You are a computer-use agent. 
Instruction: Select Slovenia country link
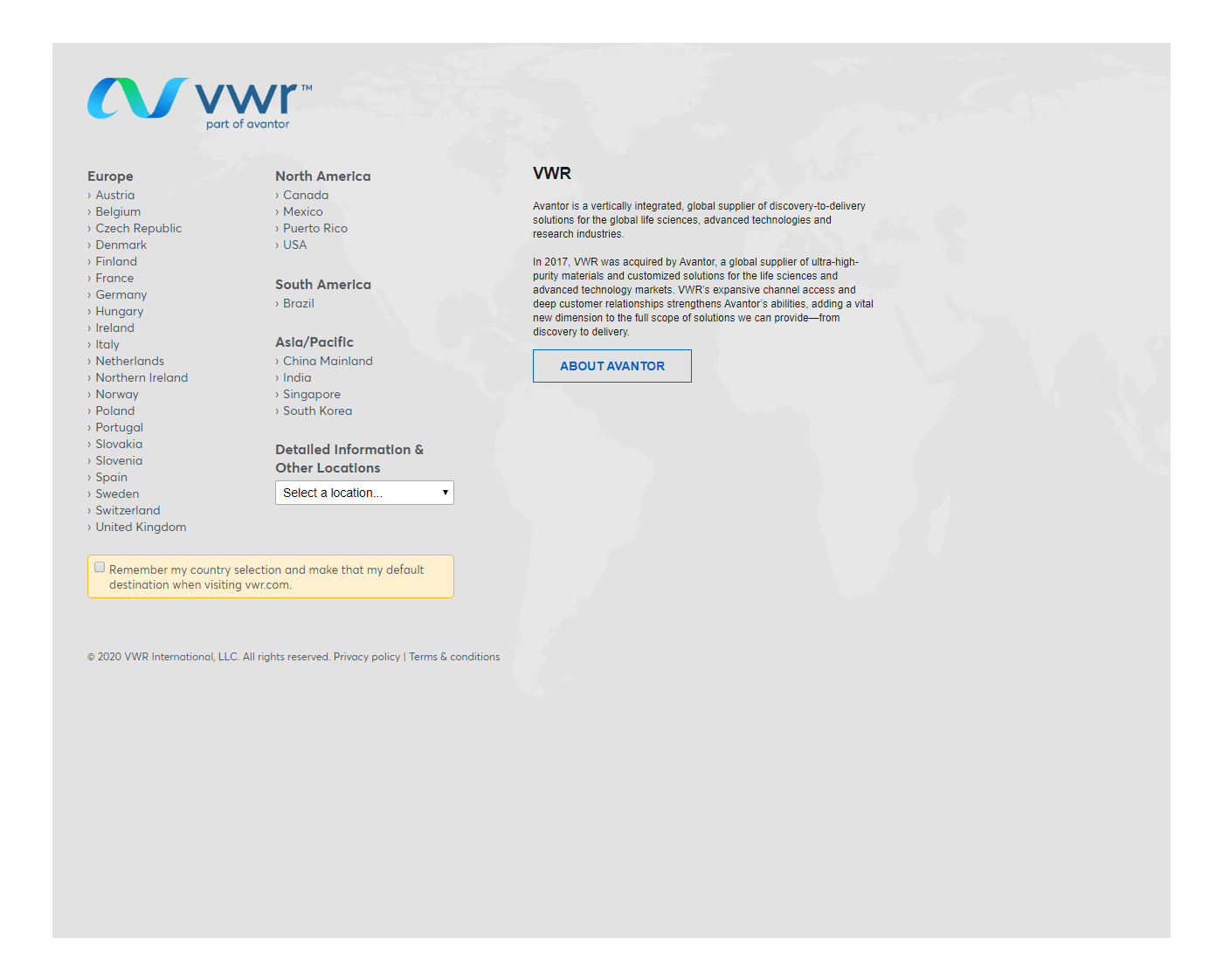[119, 461]
